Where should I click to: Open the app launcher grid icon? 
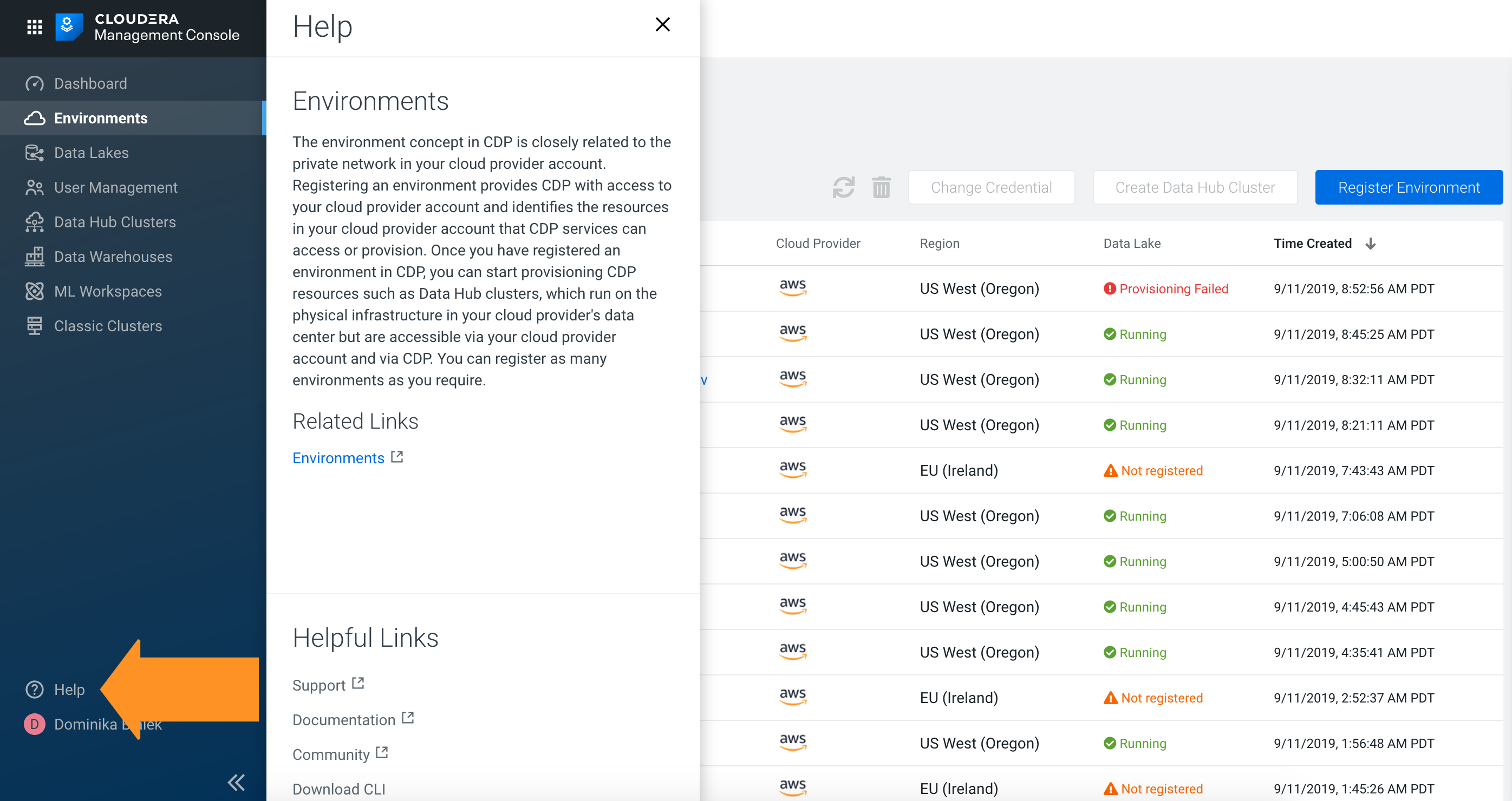click(35, 27)
